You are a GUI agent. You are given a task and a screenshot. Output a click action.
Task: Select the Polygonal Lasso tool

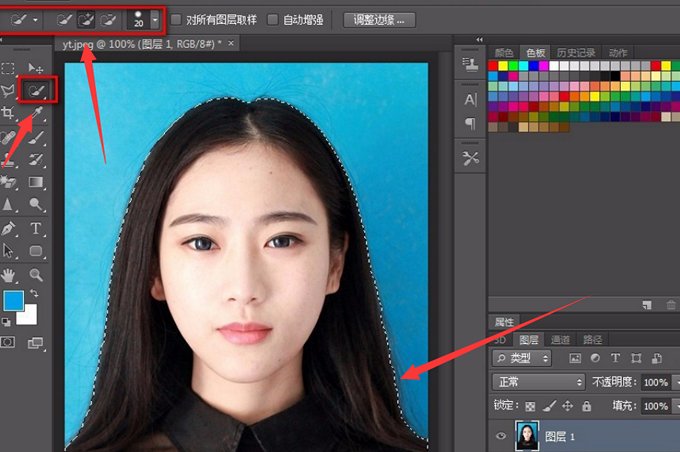point(8,91)
